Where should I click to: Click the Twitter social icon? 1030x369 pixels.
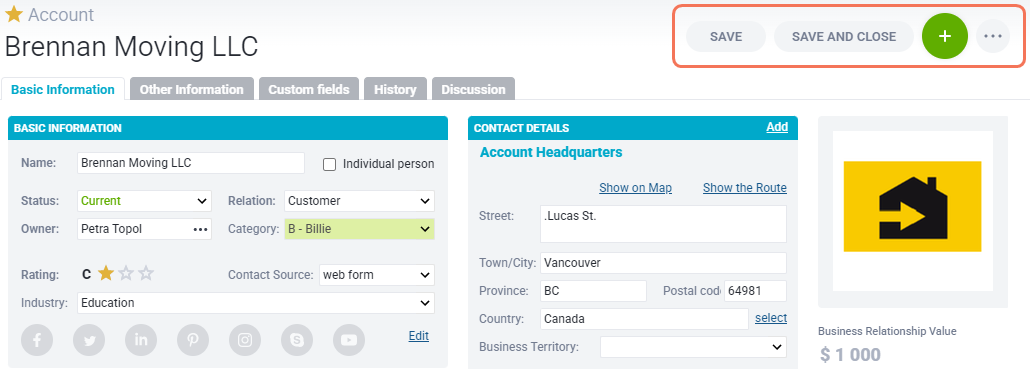tap(89, 339)
